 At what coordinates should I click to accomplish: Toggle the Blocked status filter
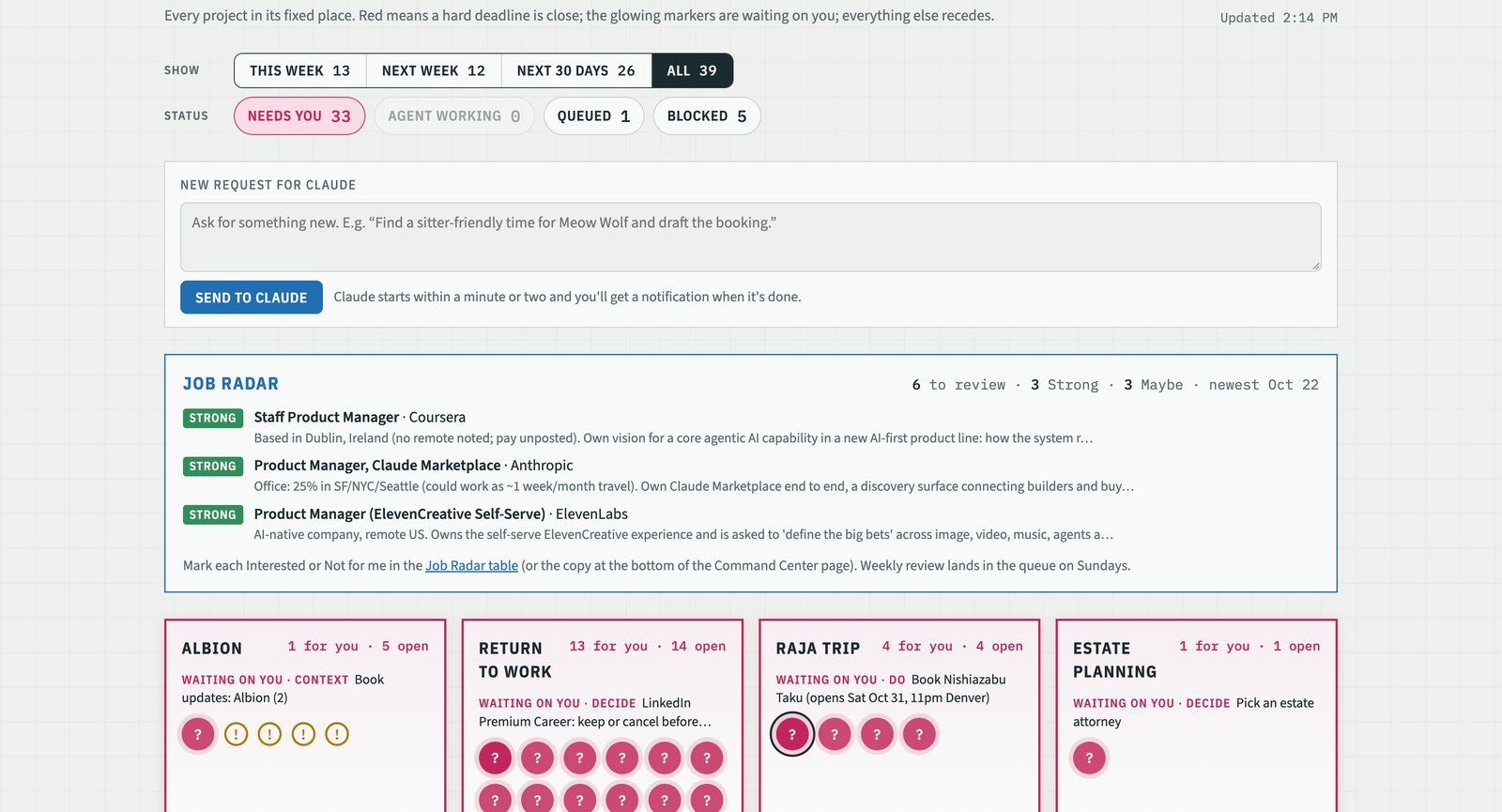pyautogui.click(x=707, y=116)
